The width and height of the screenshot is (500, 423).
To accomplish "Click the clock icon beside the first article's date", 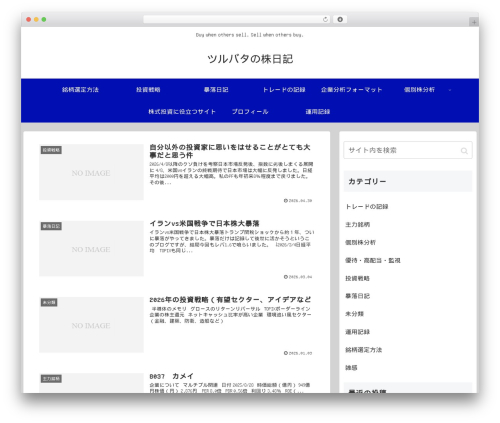I will [x=286, y=201].
